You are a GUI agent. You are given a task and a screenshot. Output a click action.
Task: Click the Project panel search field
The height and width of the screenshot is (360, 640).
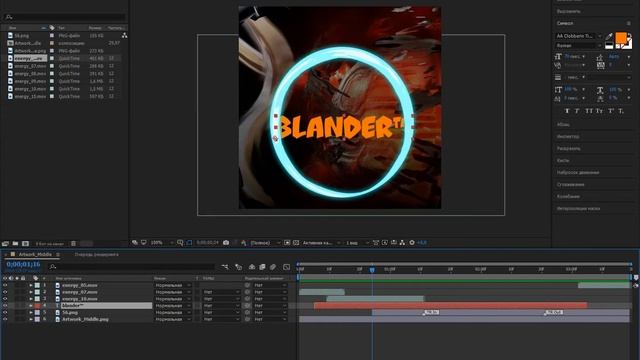click(64, 17)
